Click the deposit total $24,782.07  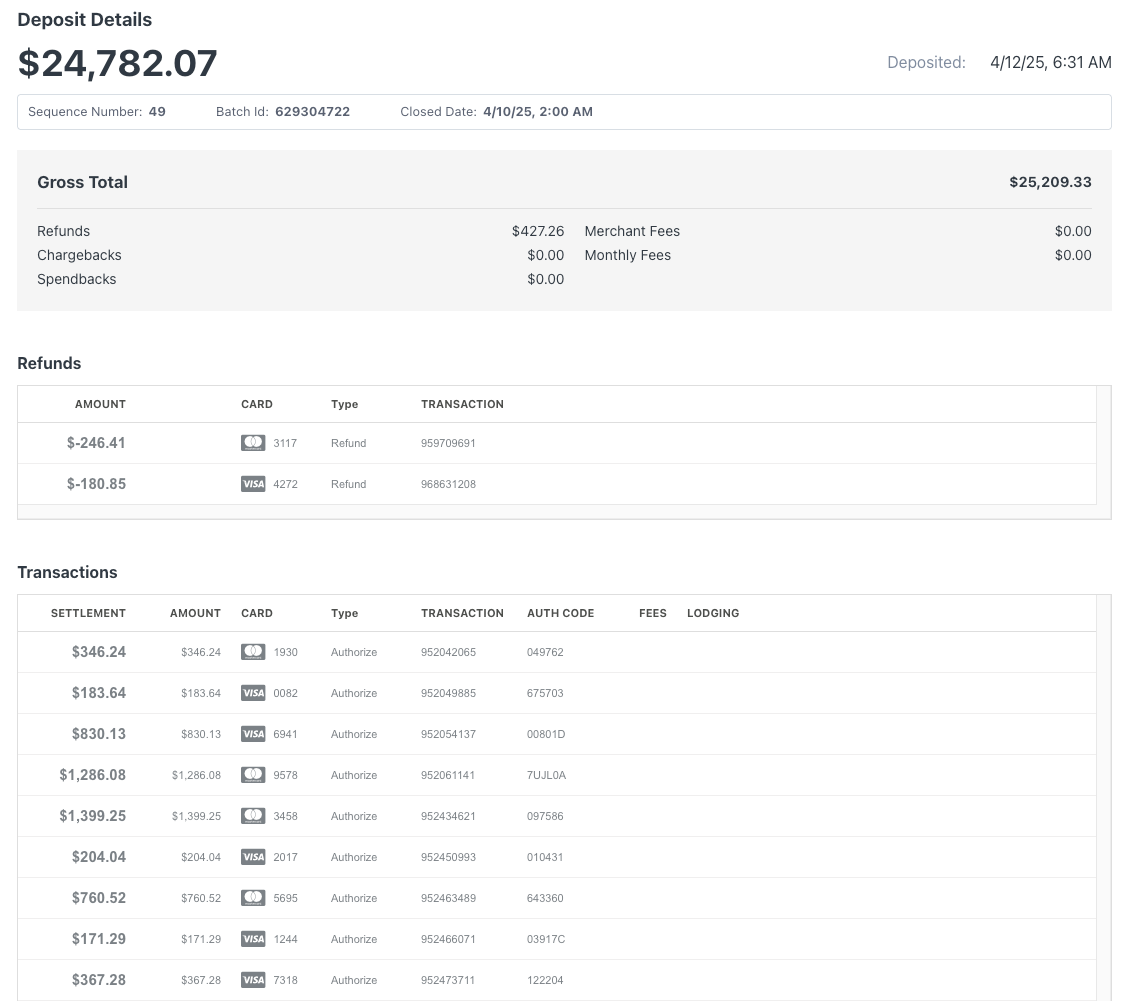tap(117, 63)
